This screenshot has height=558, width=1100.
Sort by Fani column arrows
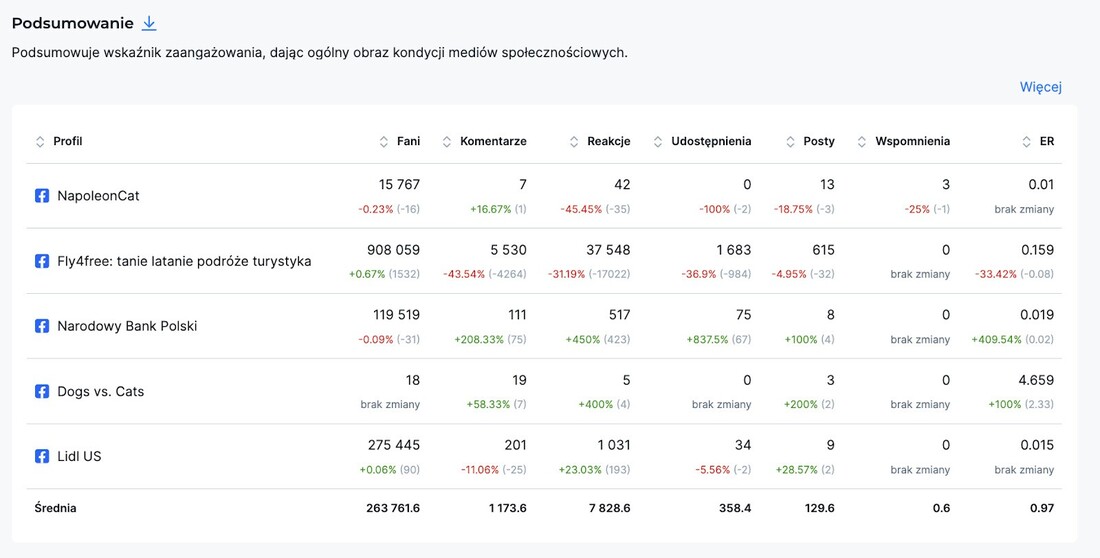tap(384, 142)
